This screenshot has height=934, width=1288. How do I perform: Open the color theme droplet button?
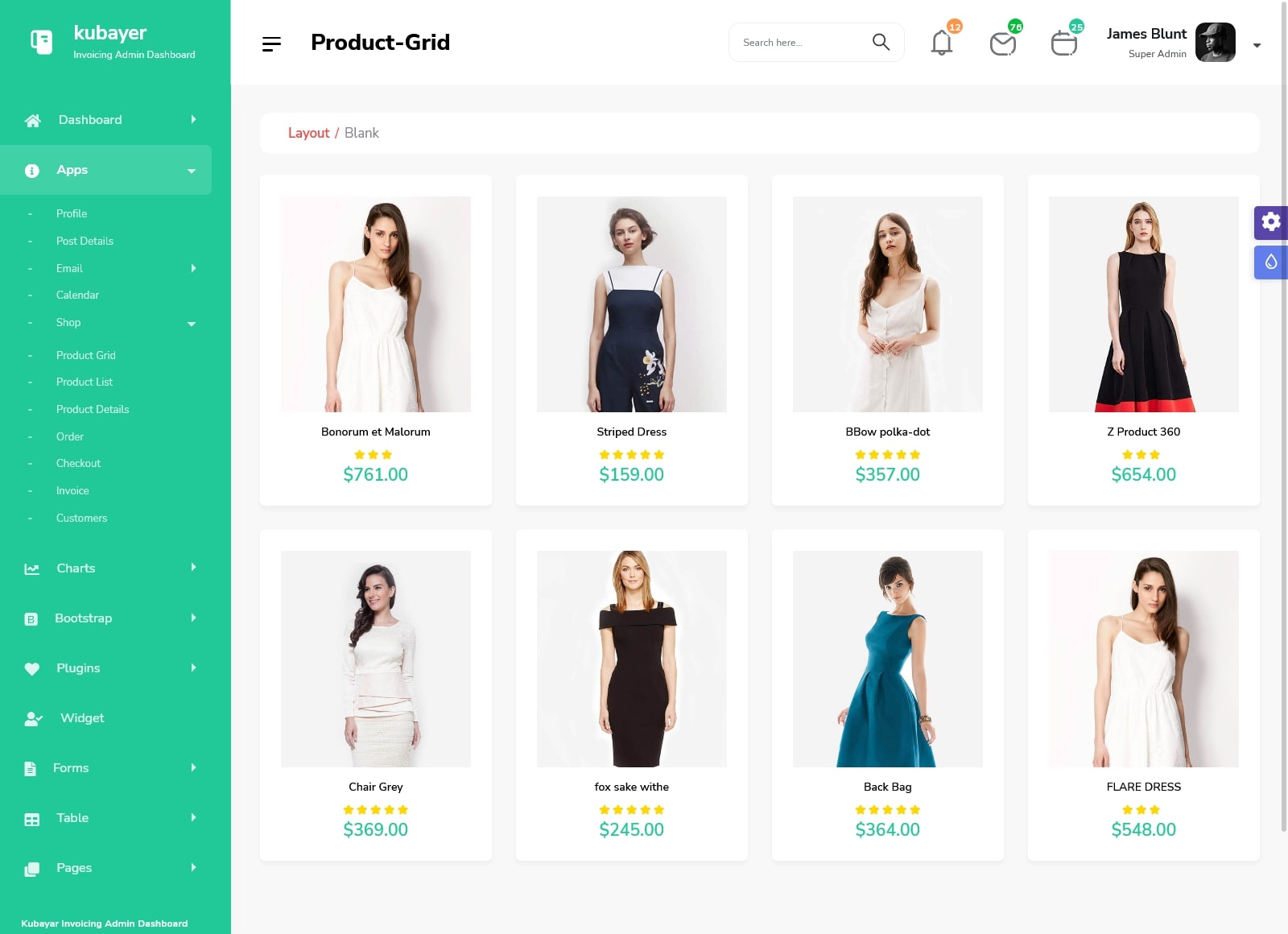(x=1271, y=262)
